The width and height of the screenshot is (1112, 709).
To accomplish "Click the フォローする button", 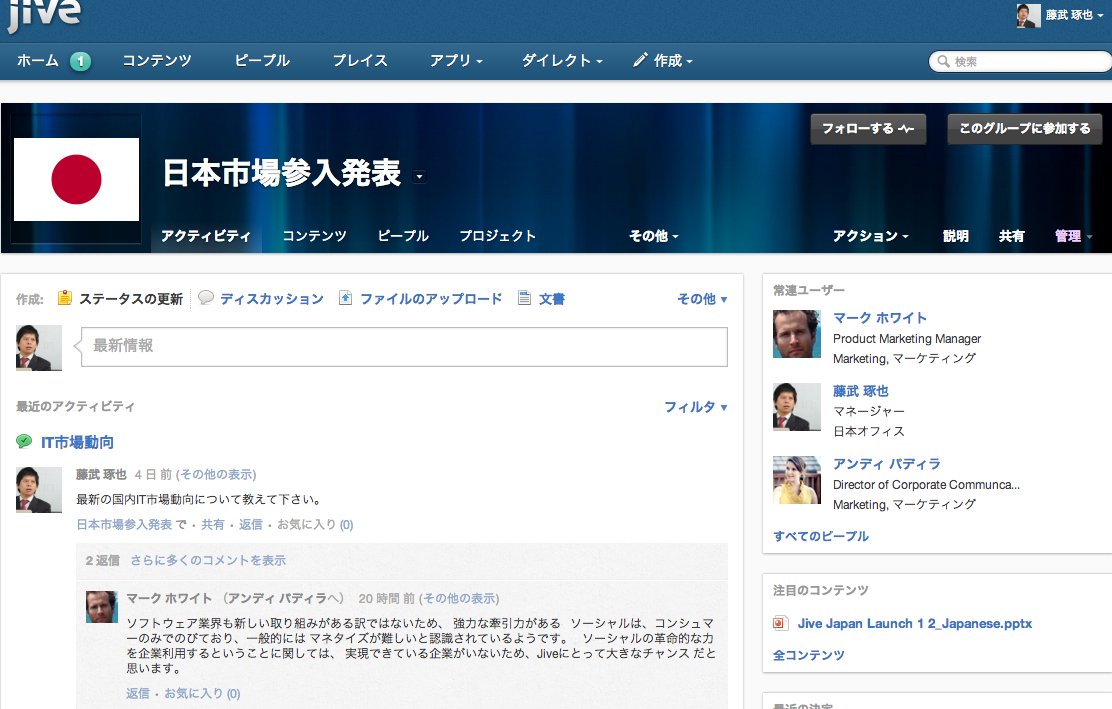I will tap(868, 129).
